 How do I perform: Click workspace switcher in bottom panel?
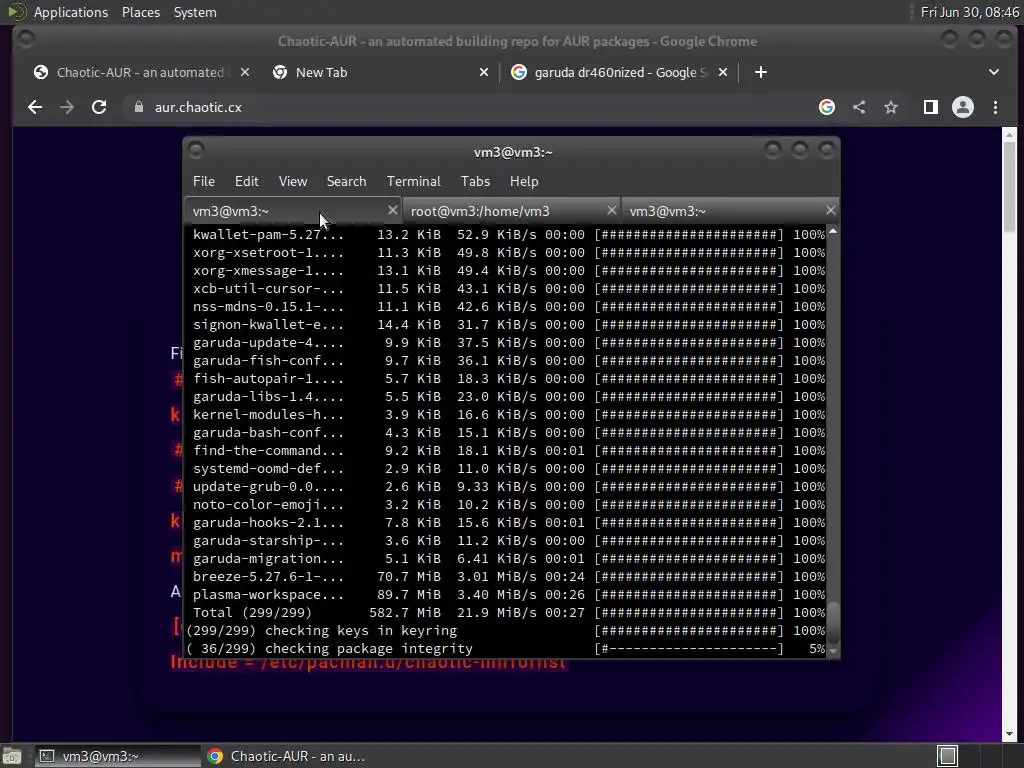[948, 756]
